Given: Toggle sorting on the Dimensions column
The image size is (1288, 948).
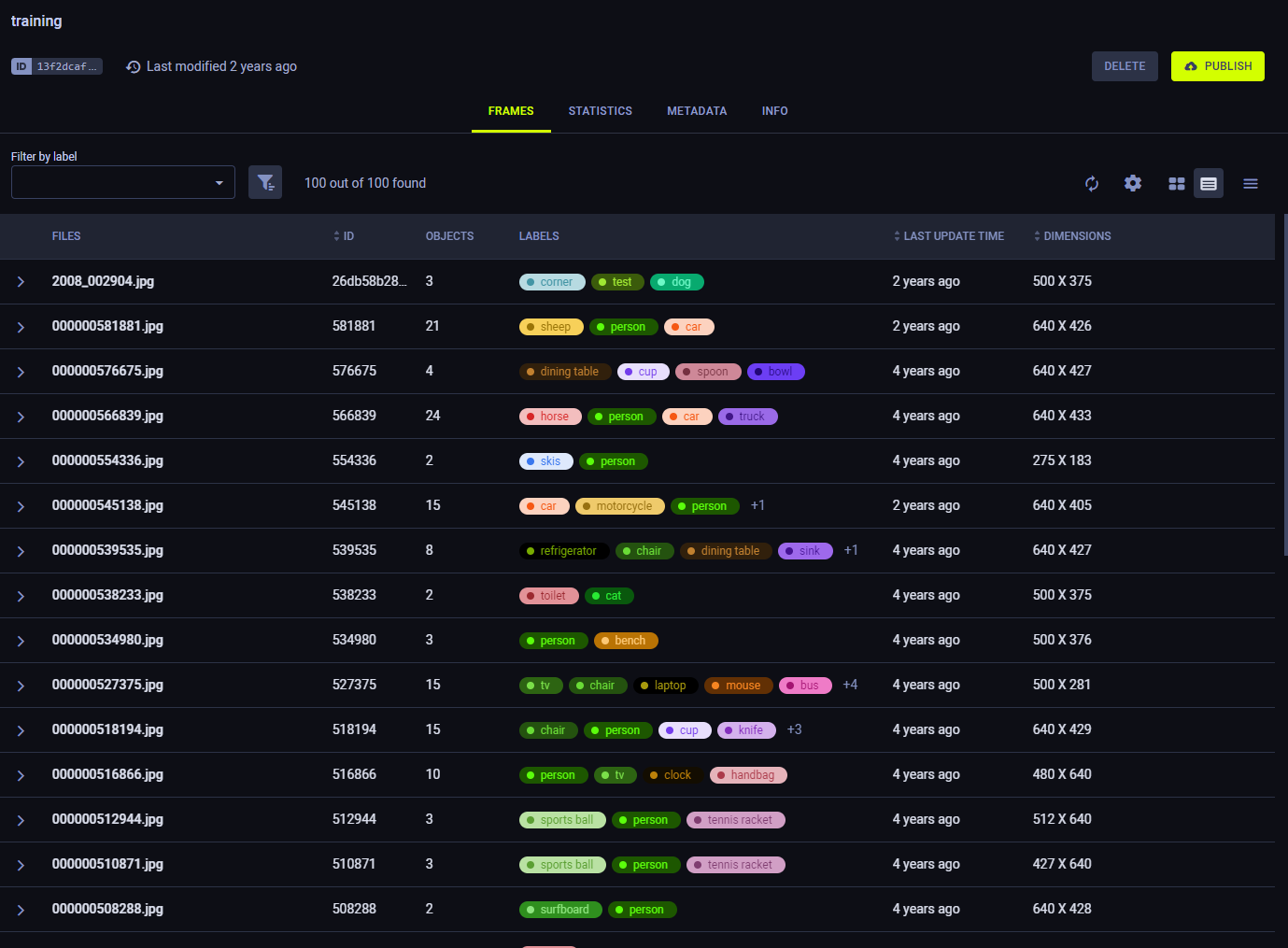Looking at the screenshot, I should click(1036, 236).
